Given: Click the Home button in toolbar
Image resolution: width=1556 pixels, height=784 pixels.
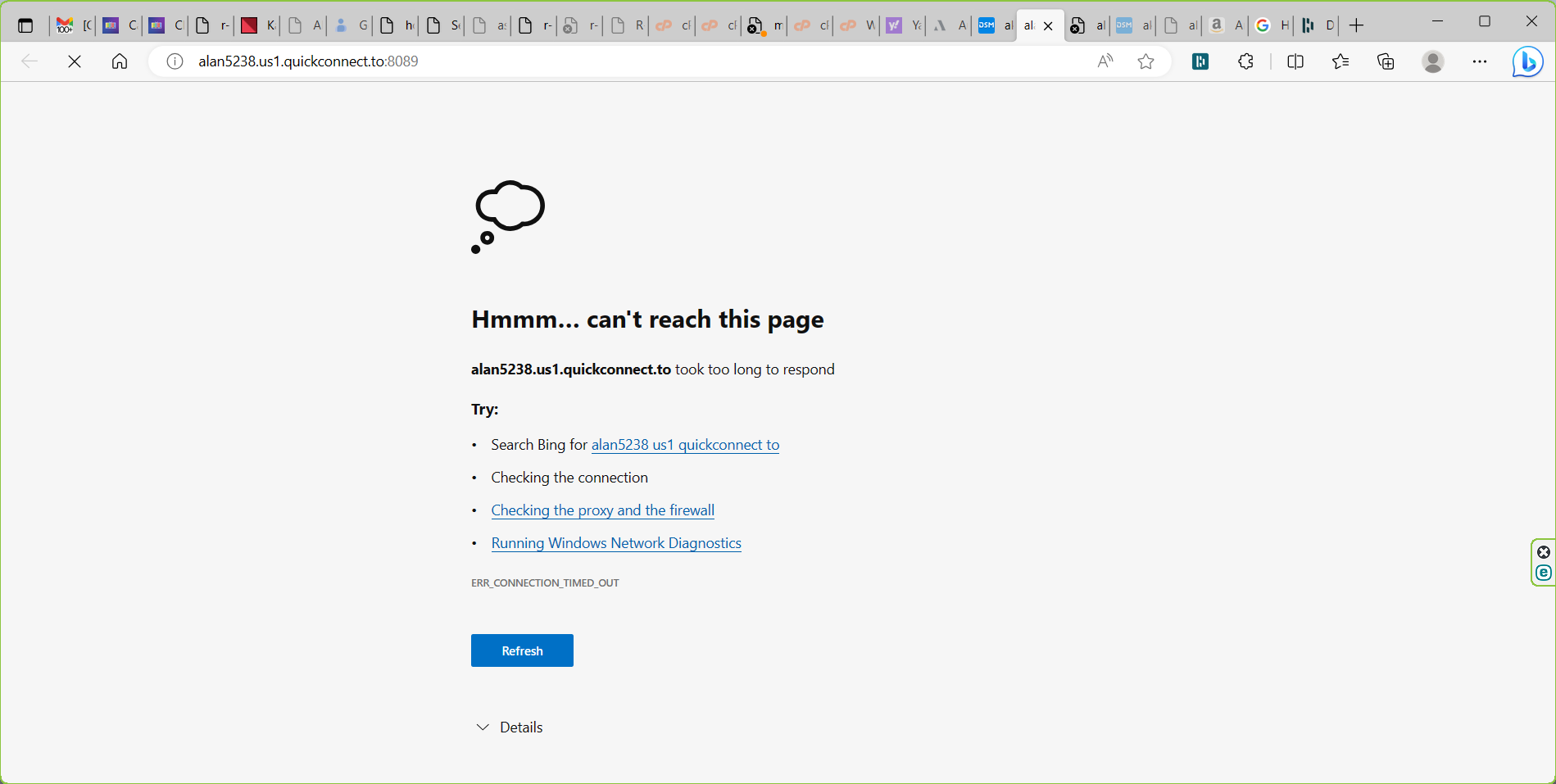Looking at the screenshot, I should click(x=120, y=61).
